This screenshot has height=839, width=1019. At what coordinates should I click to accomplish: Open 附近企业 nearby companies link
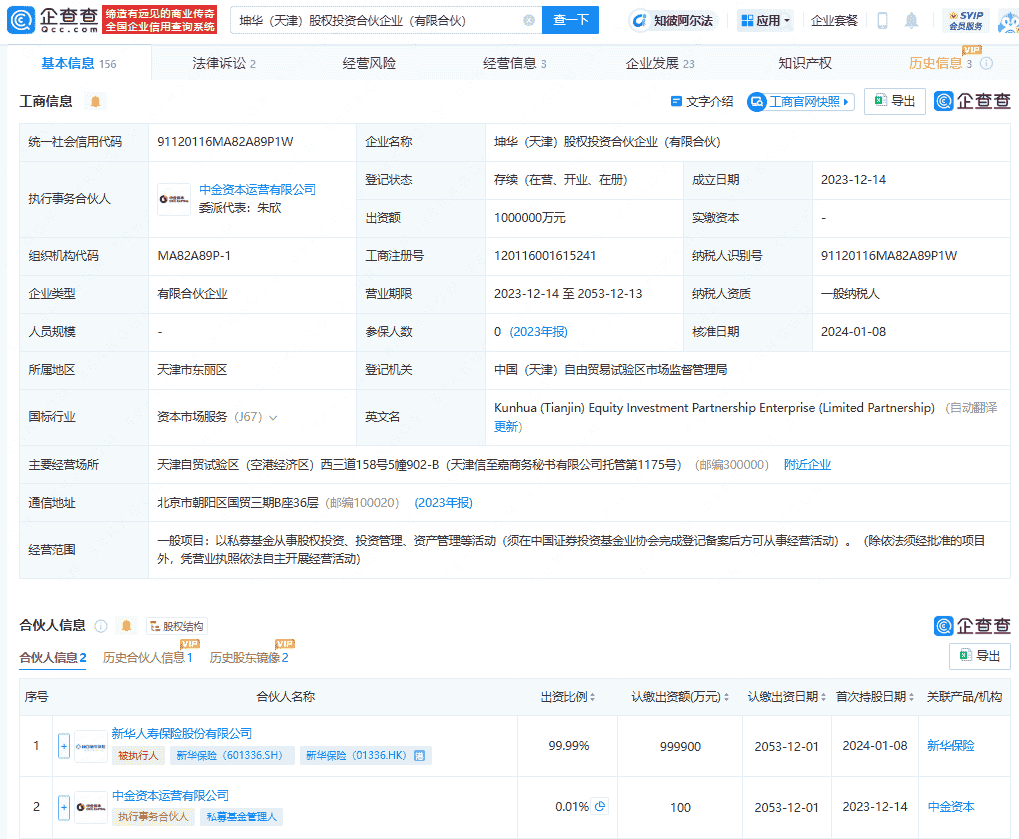(807, 464)
